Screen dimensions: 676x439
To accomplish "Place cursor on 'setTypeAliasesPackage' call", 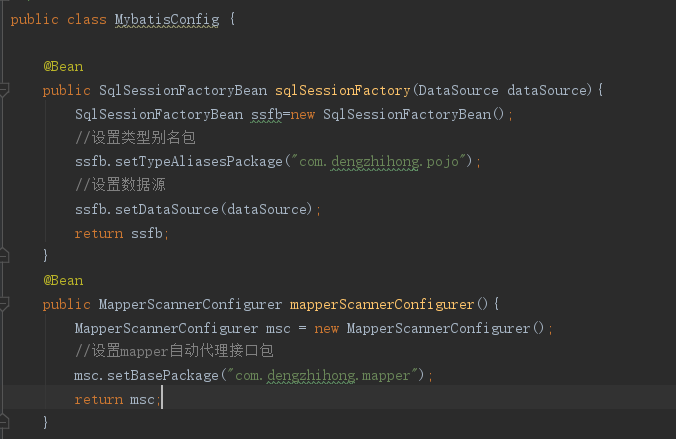I will pyautogui.click(x=199, y=162).
